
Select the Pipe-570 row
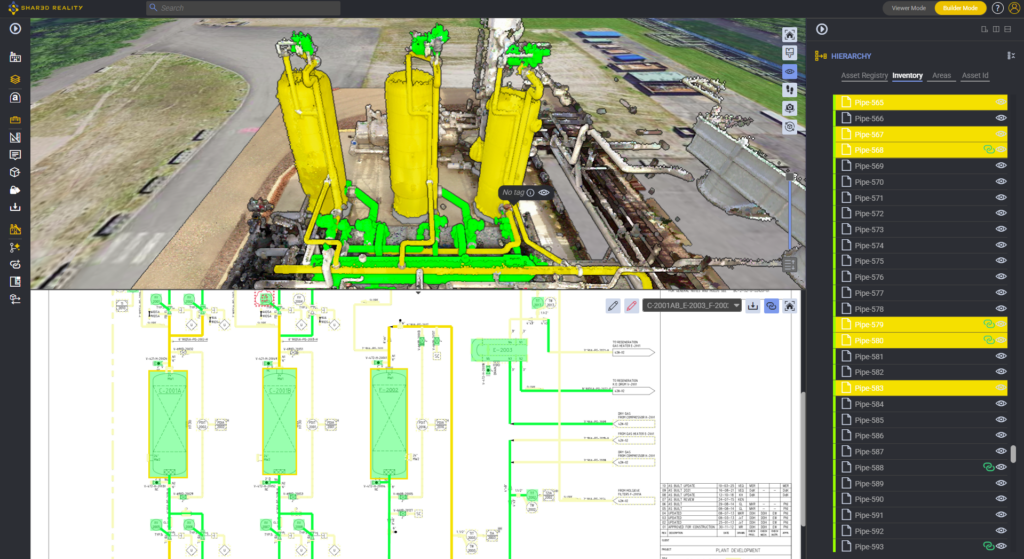[921, 182]
